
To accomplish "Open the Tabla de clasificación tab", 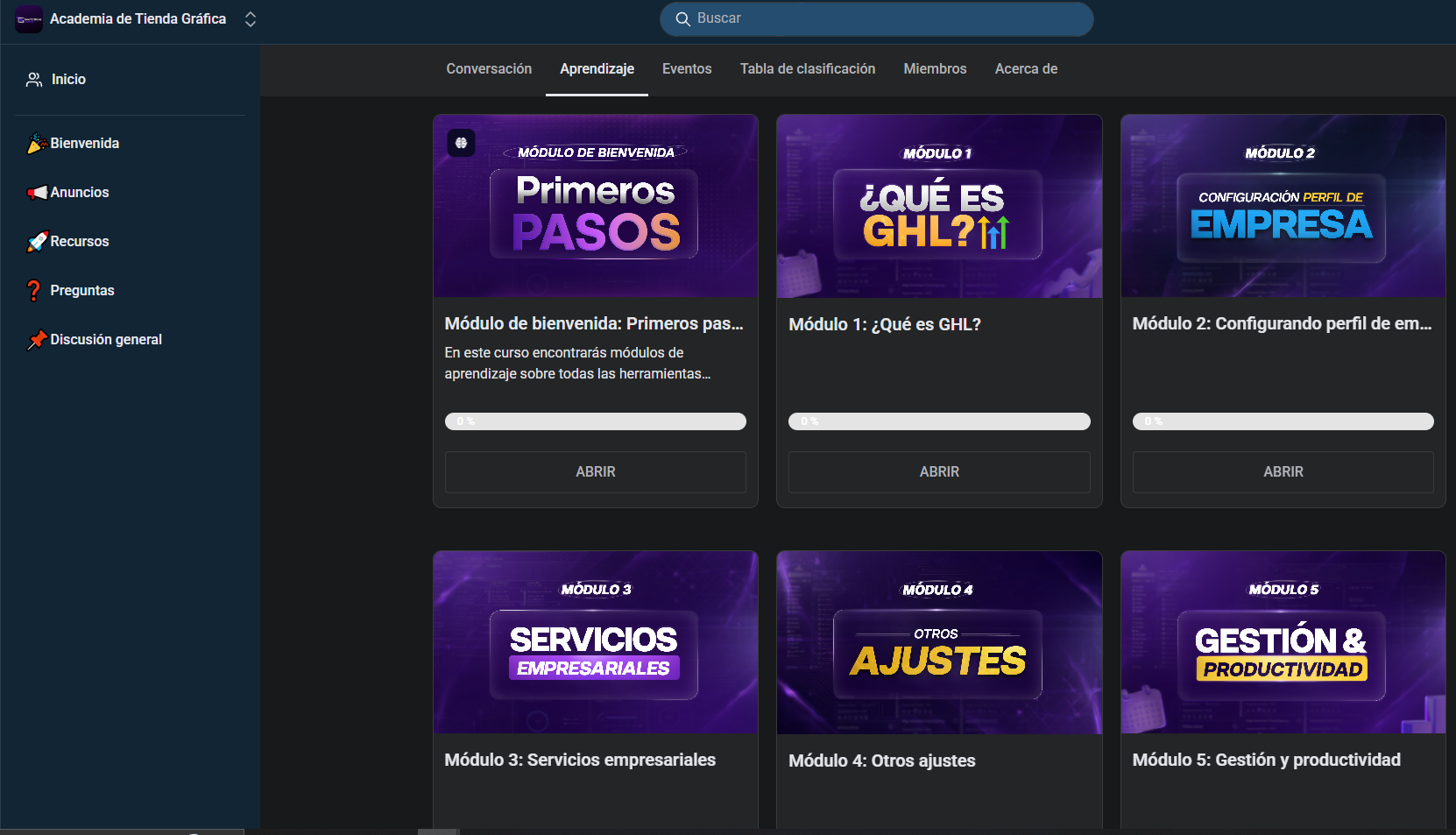I will coord(808,69).
